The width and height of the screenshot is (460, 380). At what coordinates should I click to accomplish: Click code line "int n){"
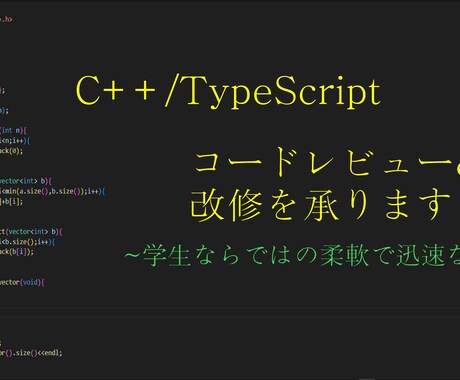13,130
